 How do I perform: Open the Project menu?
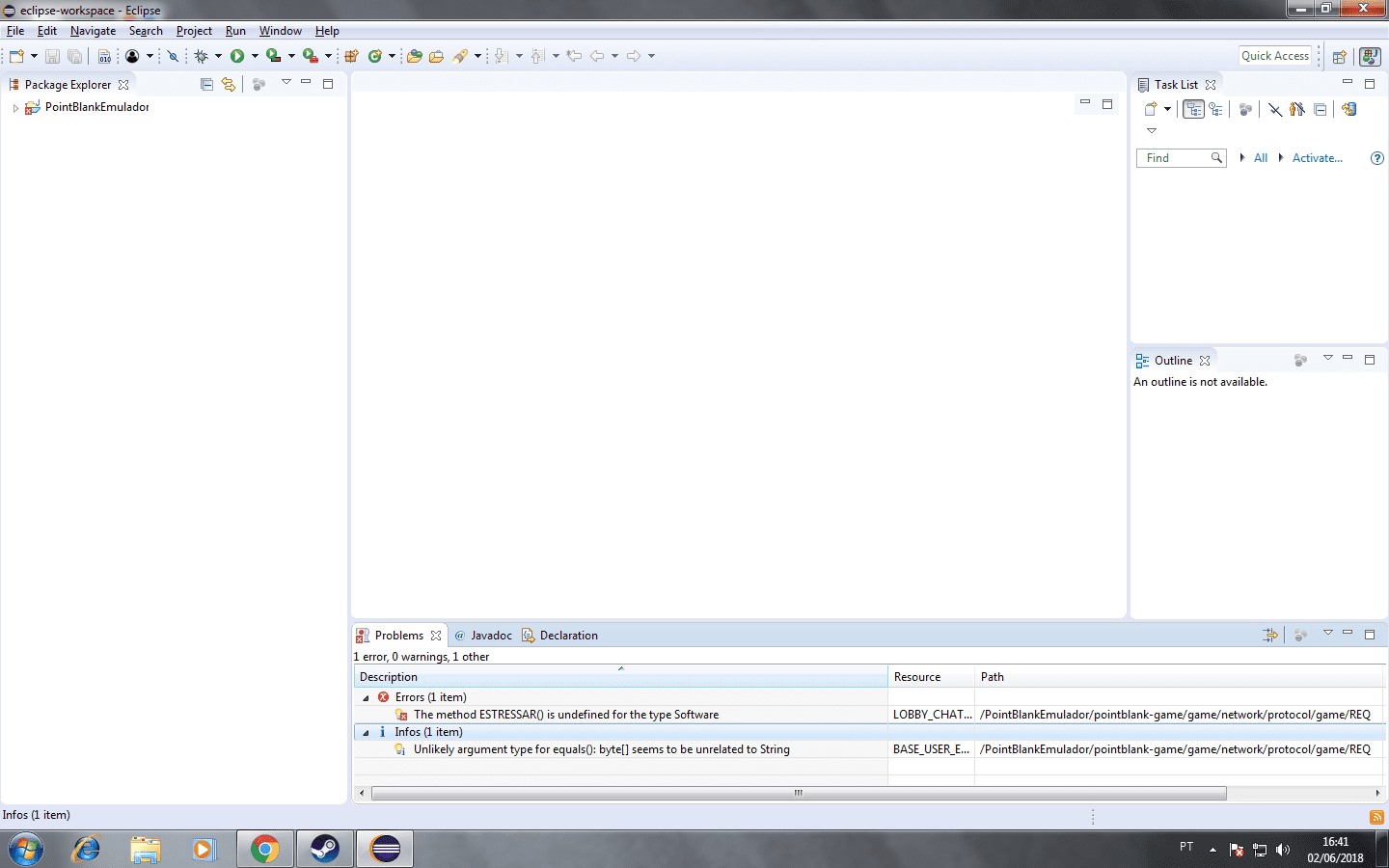click(194, 31)
